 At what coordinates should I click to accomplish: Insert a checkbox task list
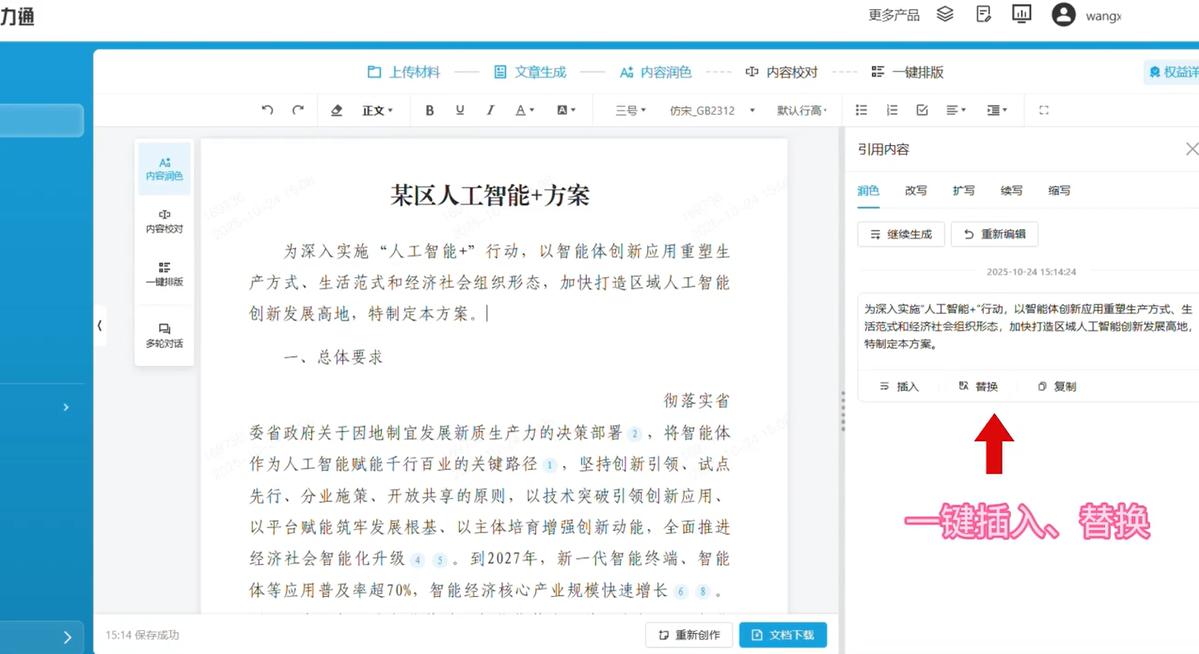click(922, 110)
